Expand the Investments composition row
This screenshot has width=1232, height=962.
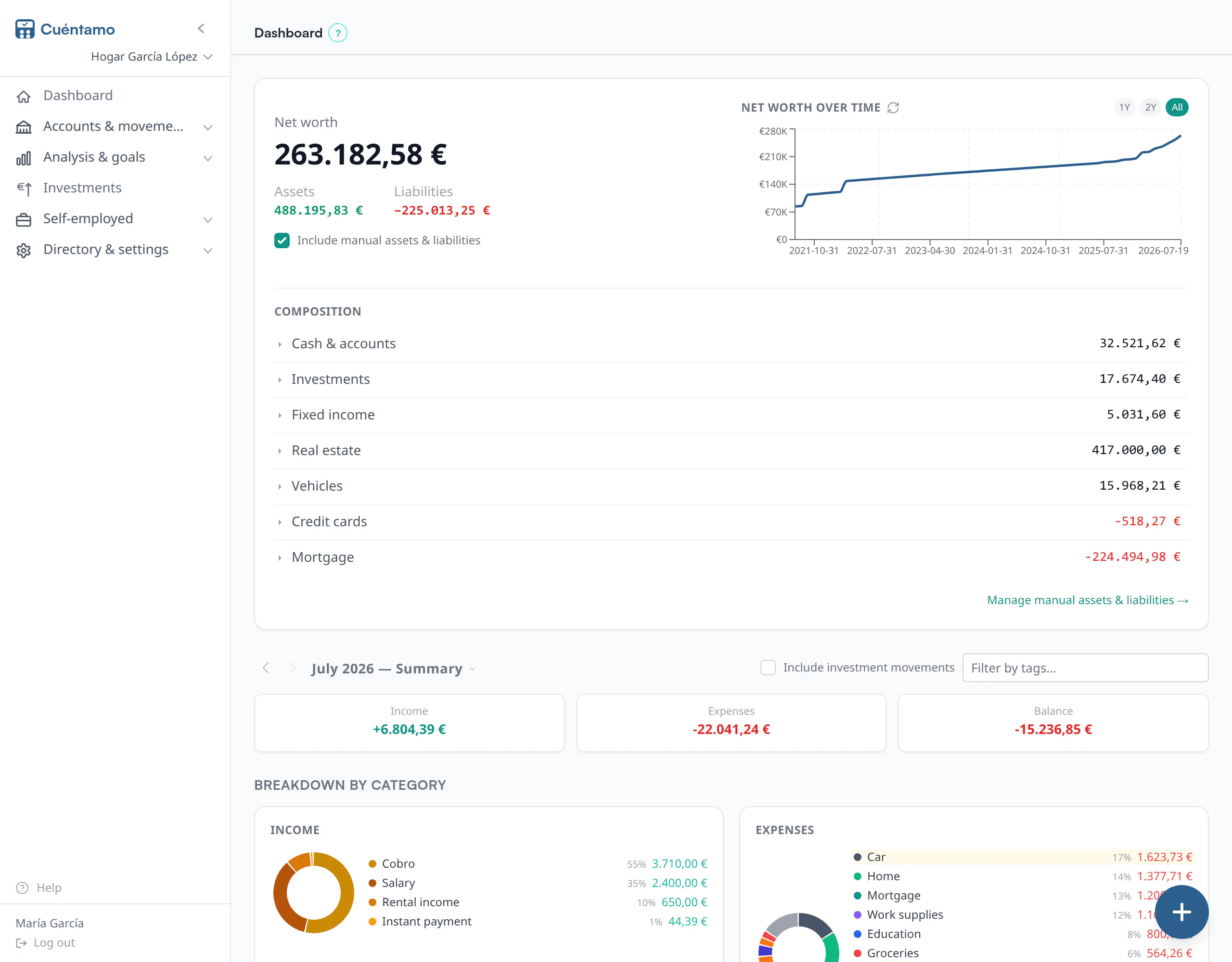coord(731,379)
